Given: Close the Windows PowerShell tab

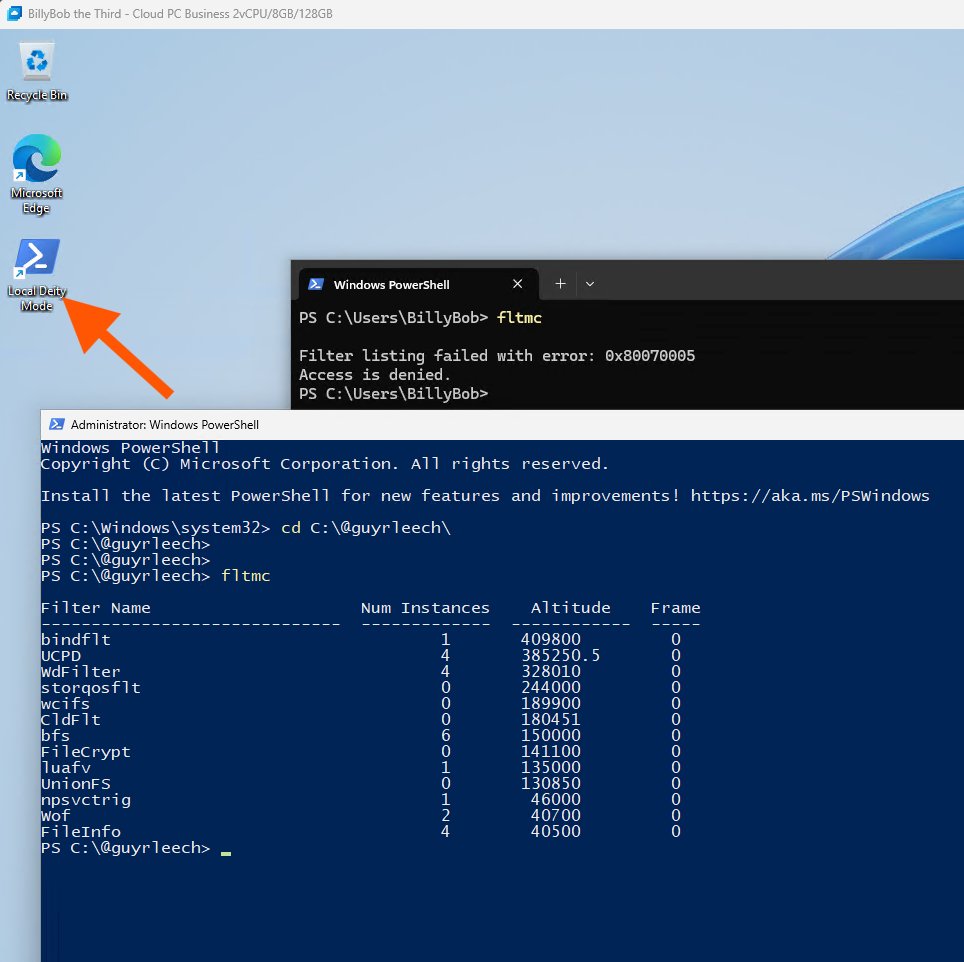Looking at the screenshot, I should [x=518, y=284].
